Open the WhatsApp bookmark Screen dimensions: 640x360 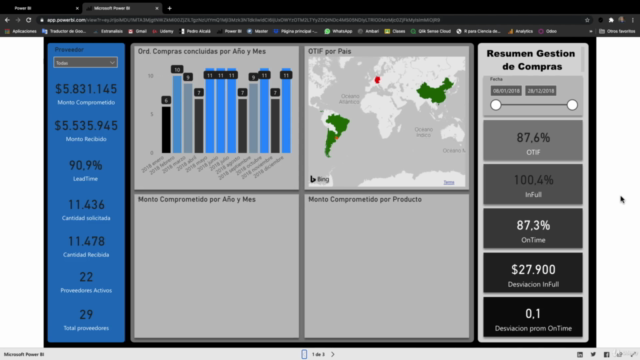338,31
